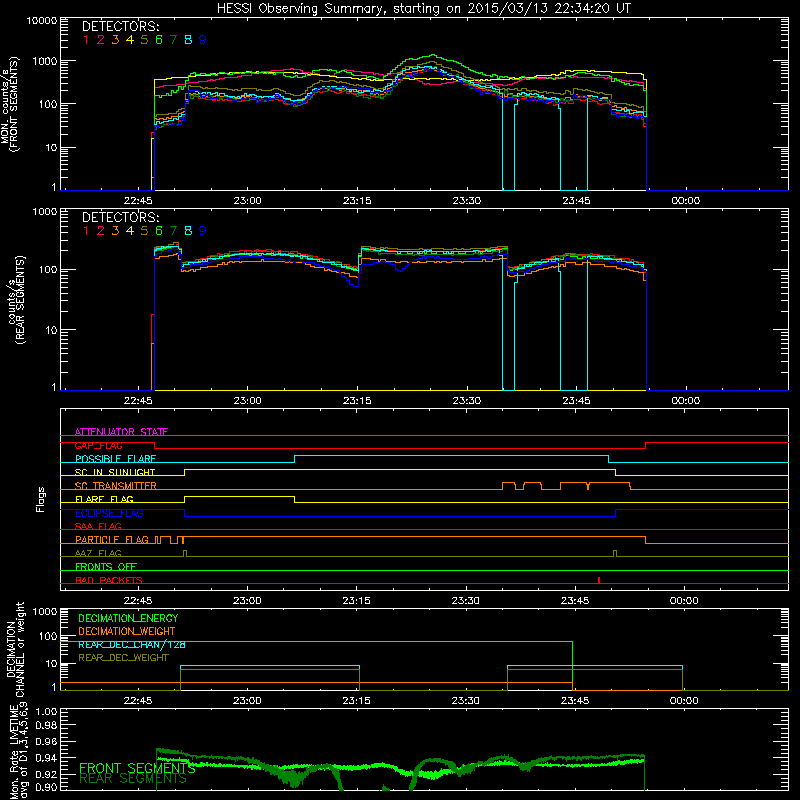Image resolution: width=800 pixels, height=800 pixels.
Task: Click the BAD_PACKETS red spike marker near 23:48
Action: 598,580
